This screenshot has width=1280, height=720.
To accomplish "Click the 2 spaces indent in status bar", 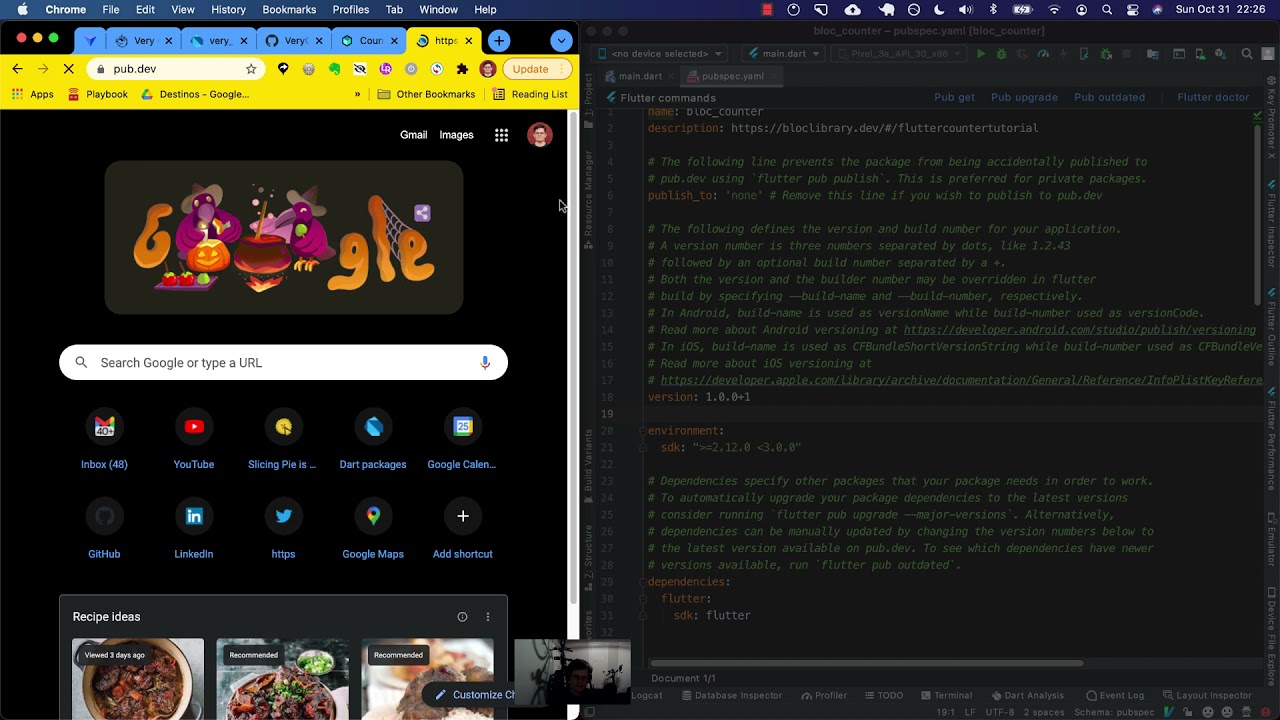I will pyautogui.click(x=1045, y=712).
